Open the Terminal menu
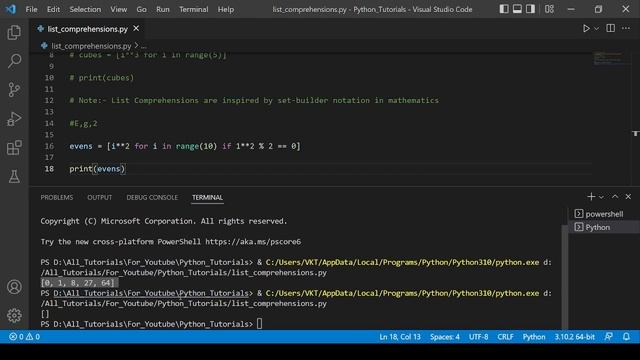 (193, 9)
